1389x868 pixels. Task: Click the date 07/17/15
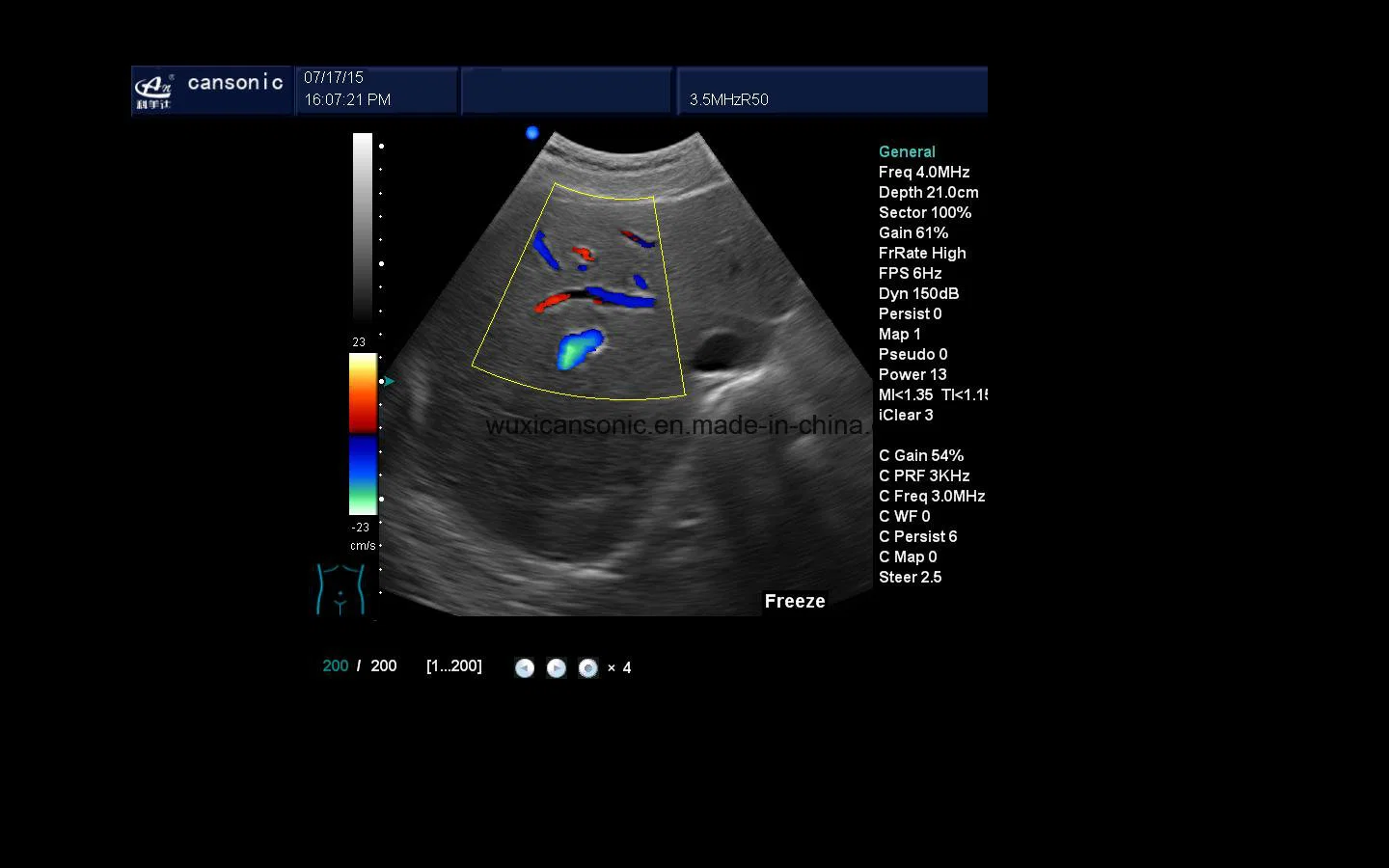click(334, 77)
